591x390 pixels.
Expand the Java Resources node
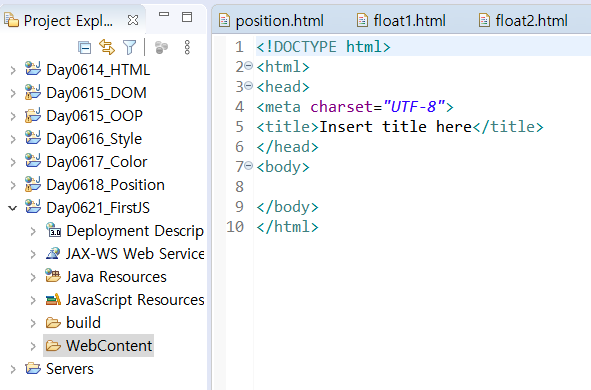point(33,277)
